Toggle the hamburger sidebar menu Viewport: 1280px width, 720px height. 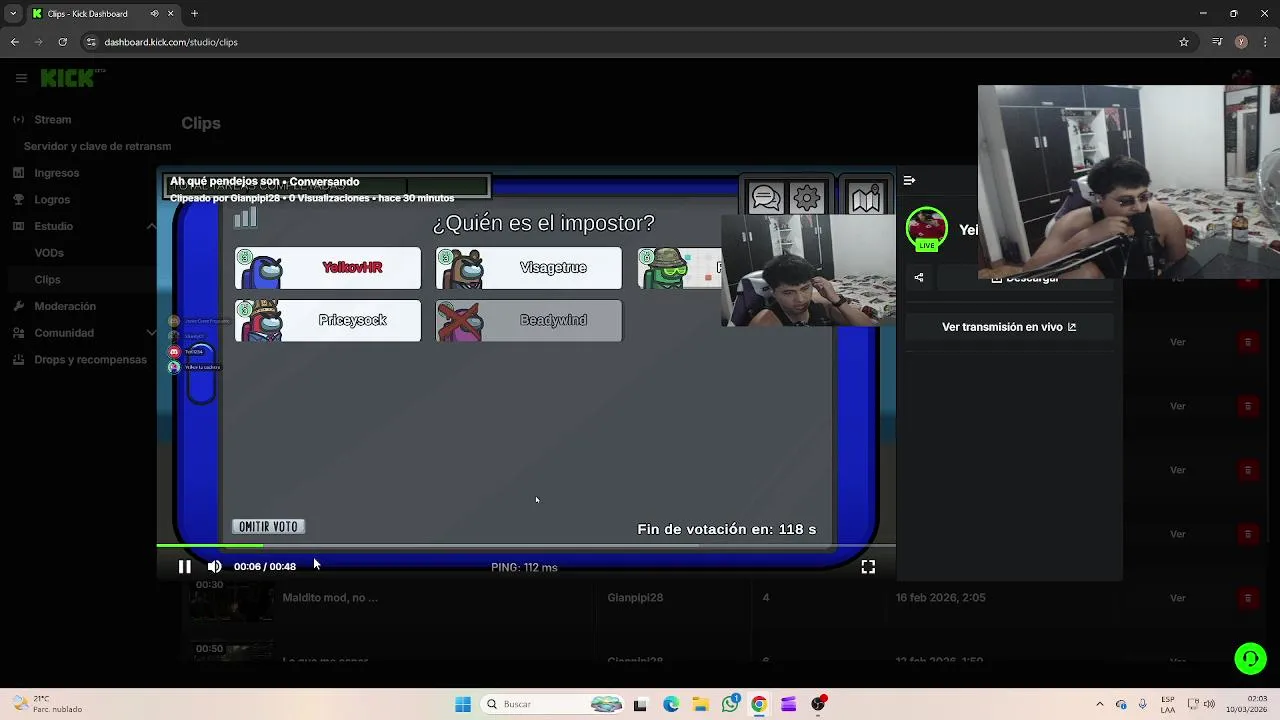[21, 78]
